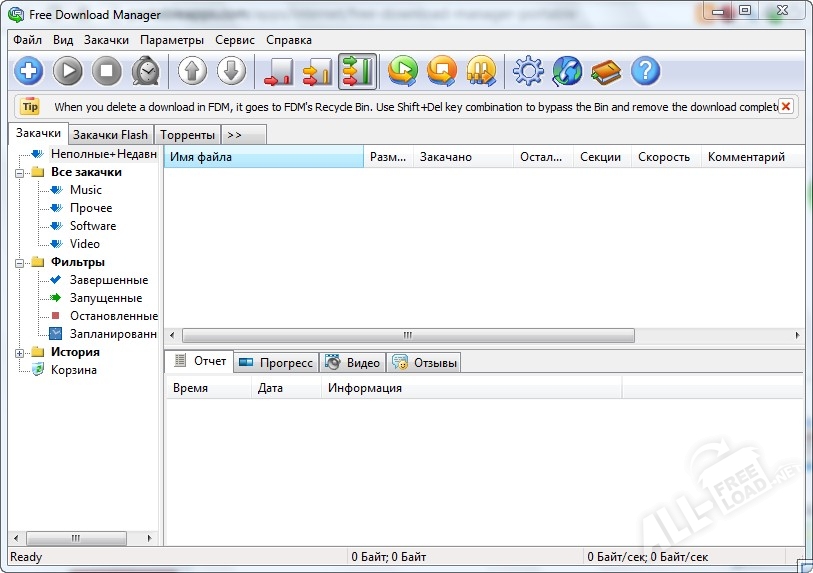
Task: Close the tip bar with red X
Action: coord(785,106)
